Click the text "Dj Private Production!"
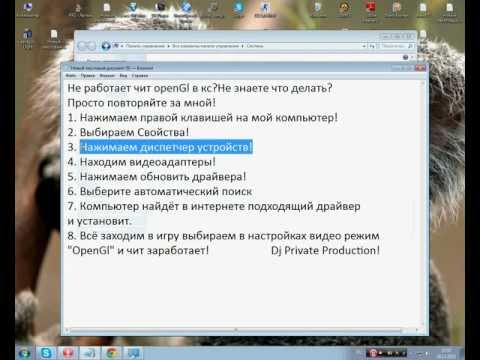Image resolution: width=480 pixels, height=360 pixels. pyautogui.click(x=325, y=250)
